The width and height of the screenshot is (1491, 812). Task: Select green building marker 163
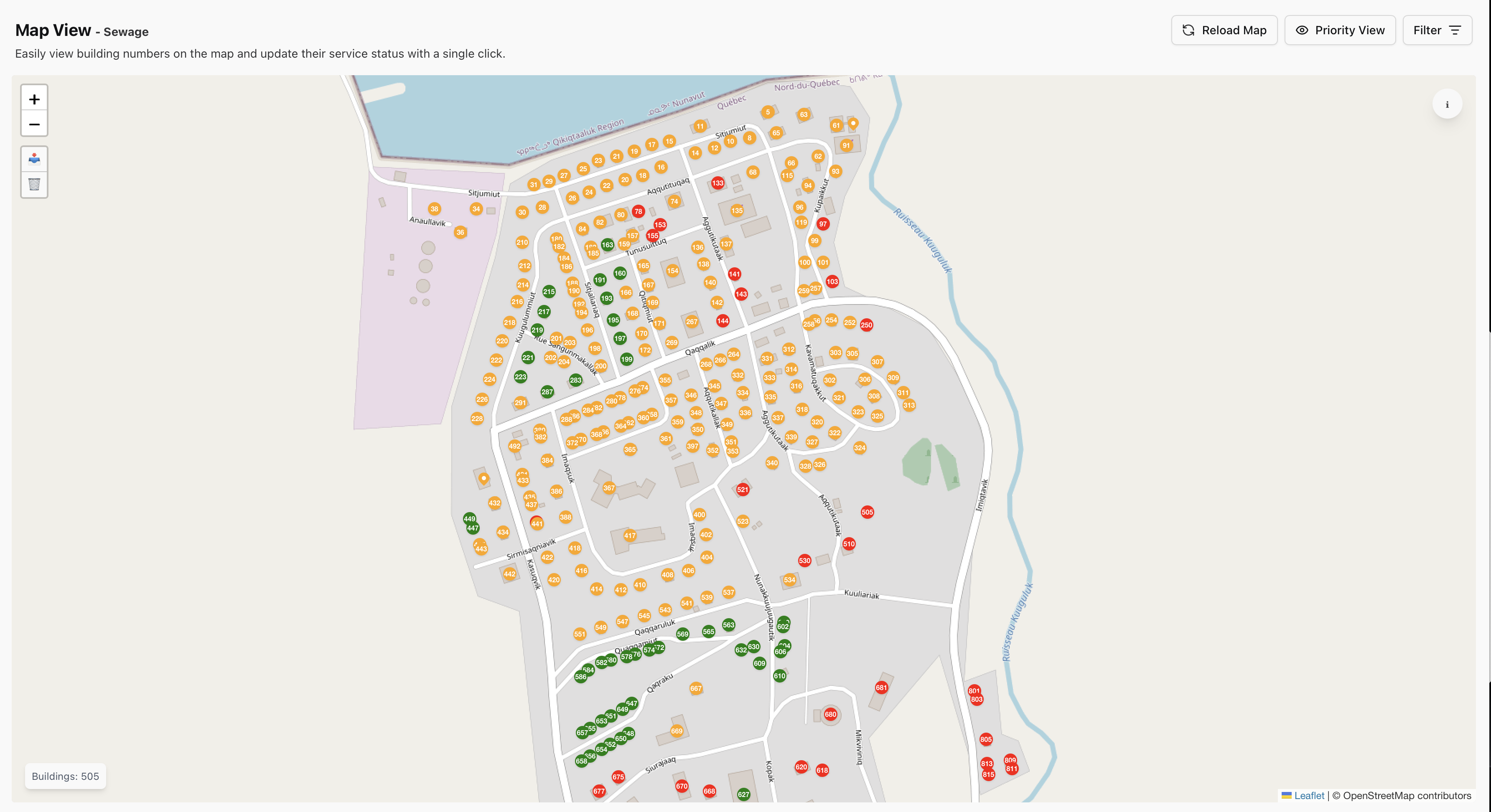(607, 245)
